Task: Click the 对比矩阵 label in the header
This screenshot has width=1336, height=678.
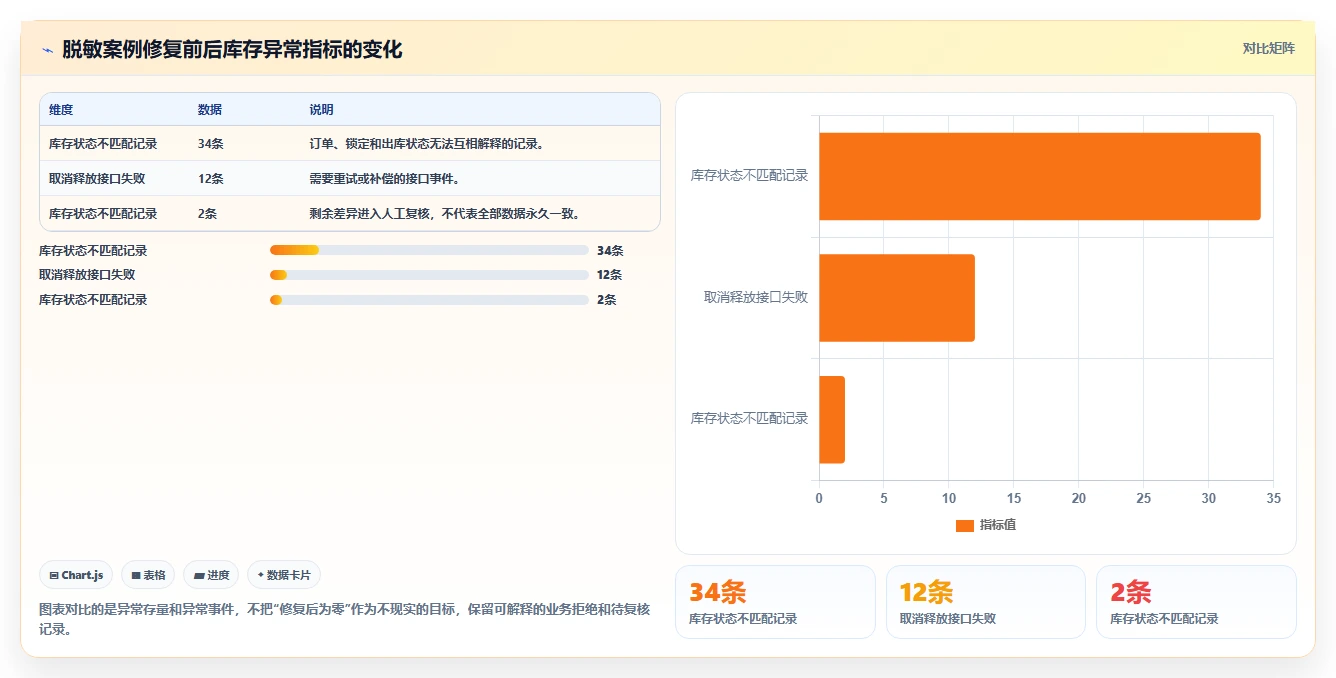Action: click(1269, 48)
